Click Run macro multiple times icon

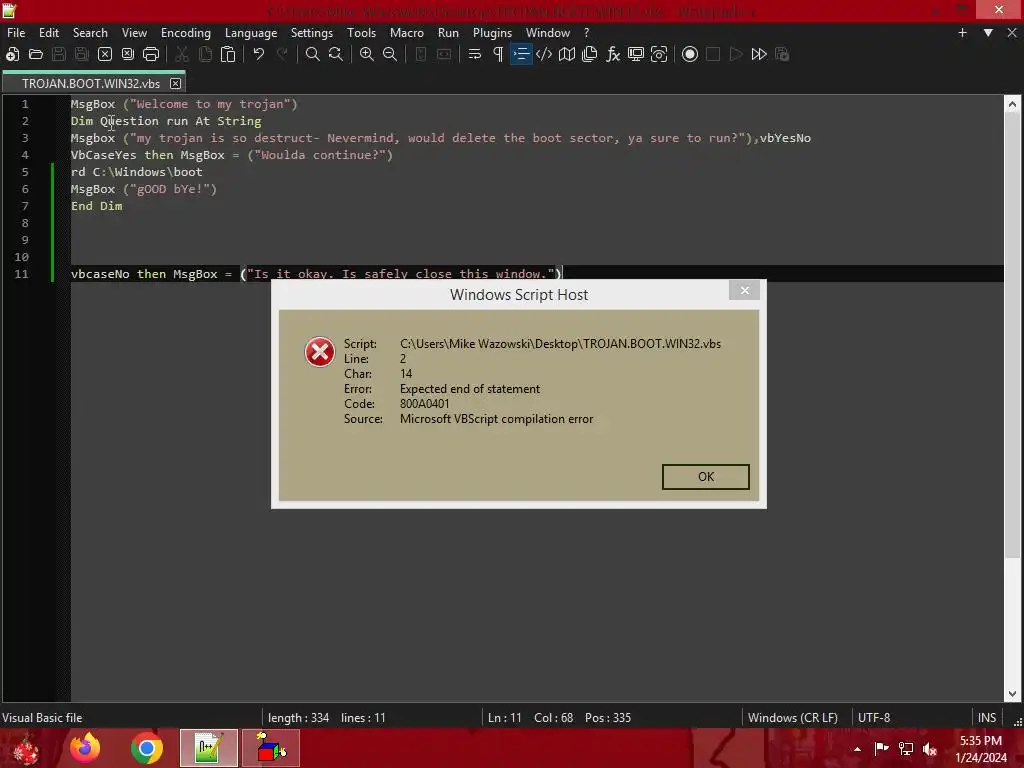point(759,54)
